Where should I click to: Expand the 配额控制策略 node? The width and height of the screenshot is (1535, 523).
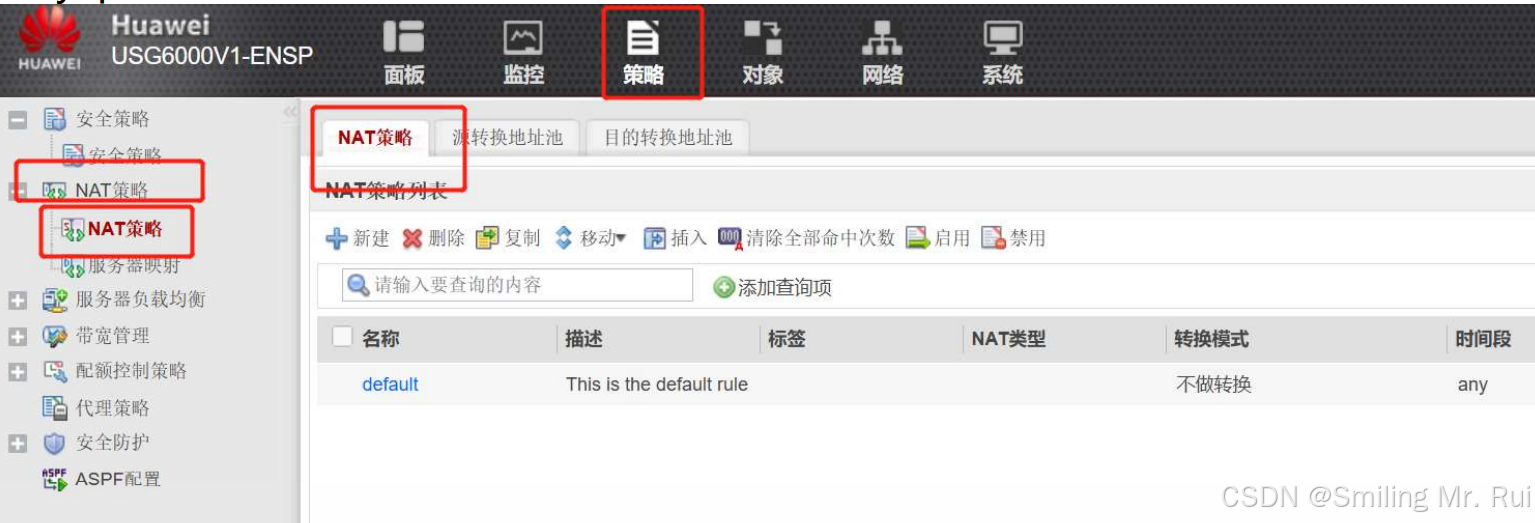18,372
